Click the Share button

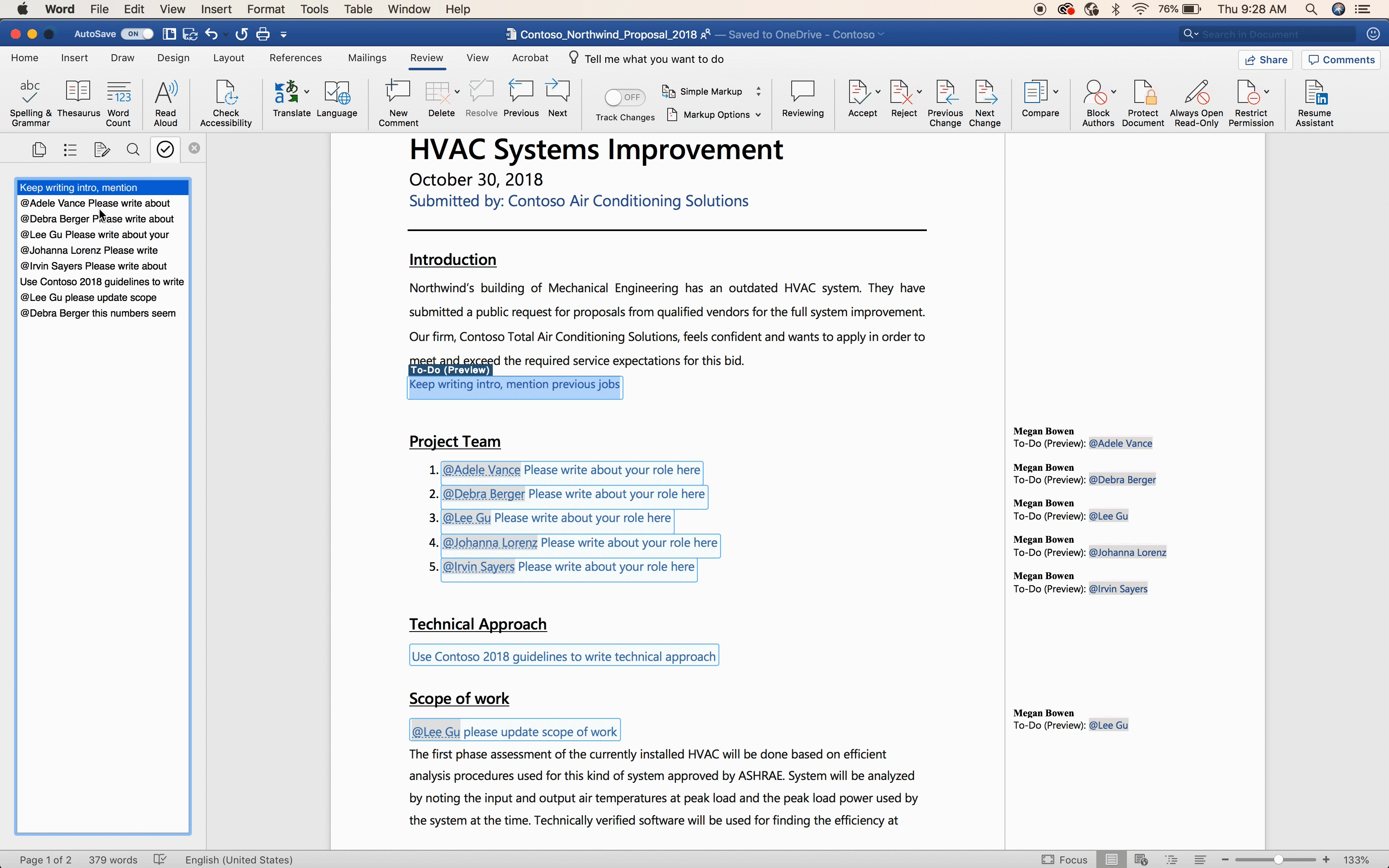[x=1265, y=60]
